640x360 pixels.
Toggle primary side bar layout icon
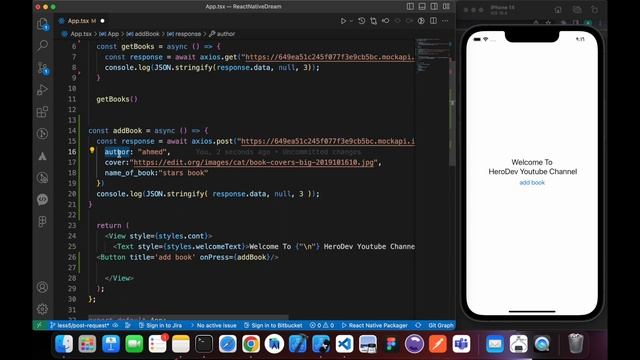[x=410, y=7]
